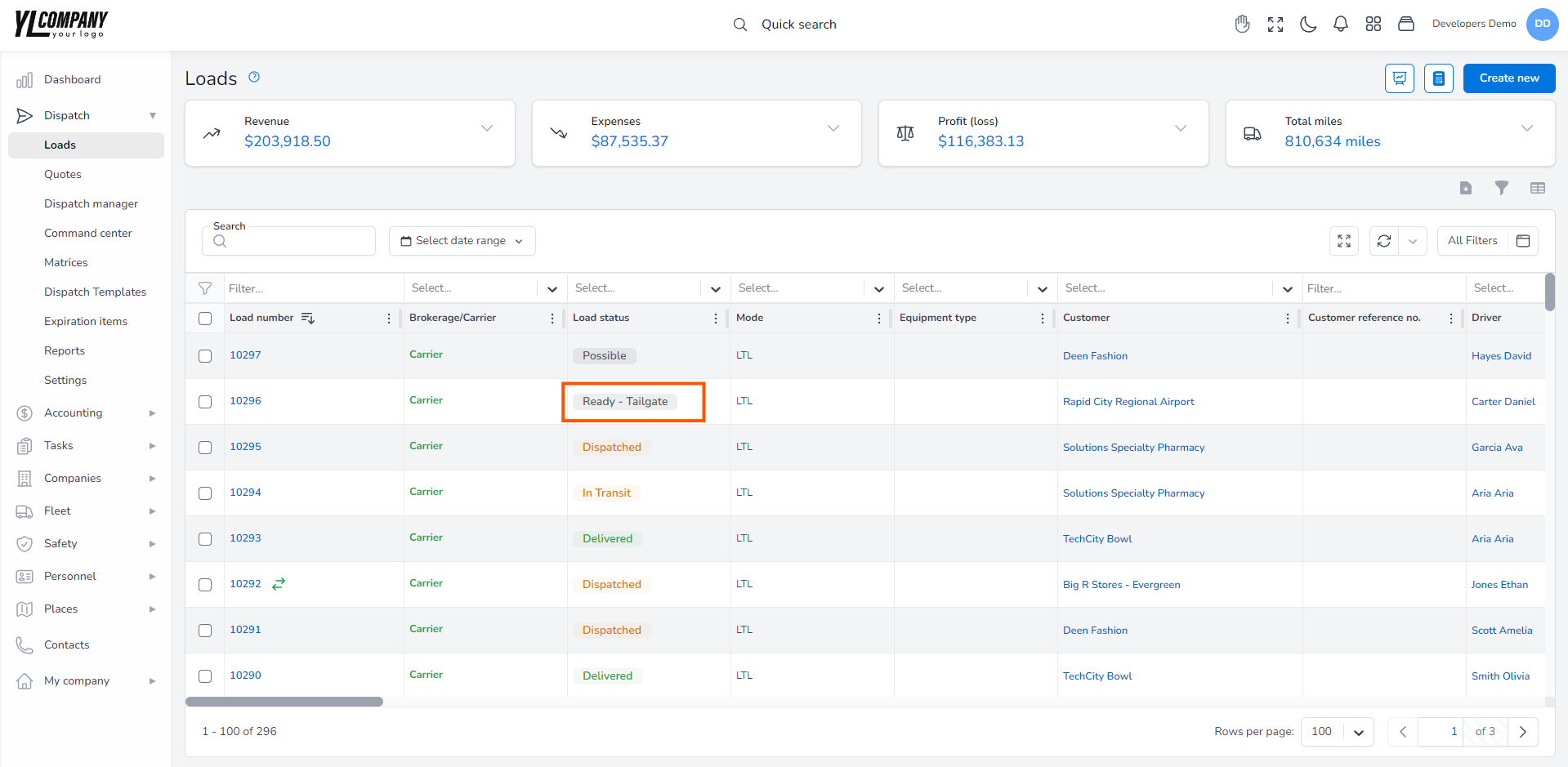Click the Loads help question icon
Image resolution: width=1568 pixels, height=767 pixels.
click(x=254, y=77)
